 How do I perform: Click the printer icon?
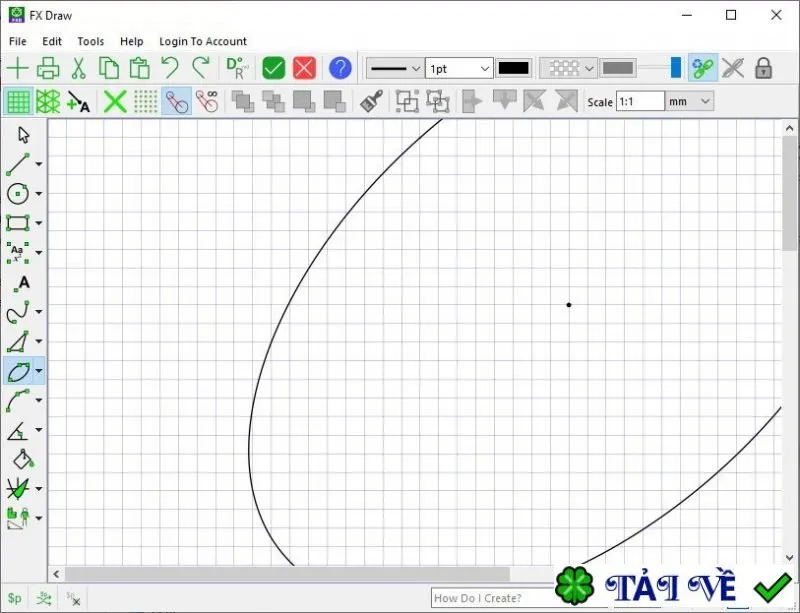[x=48, y=68]
